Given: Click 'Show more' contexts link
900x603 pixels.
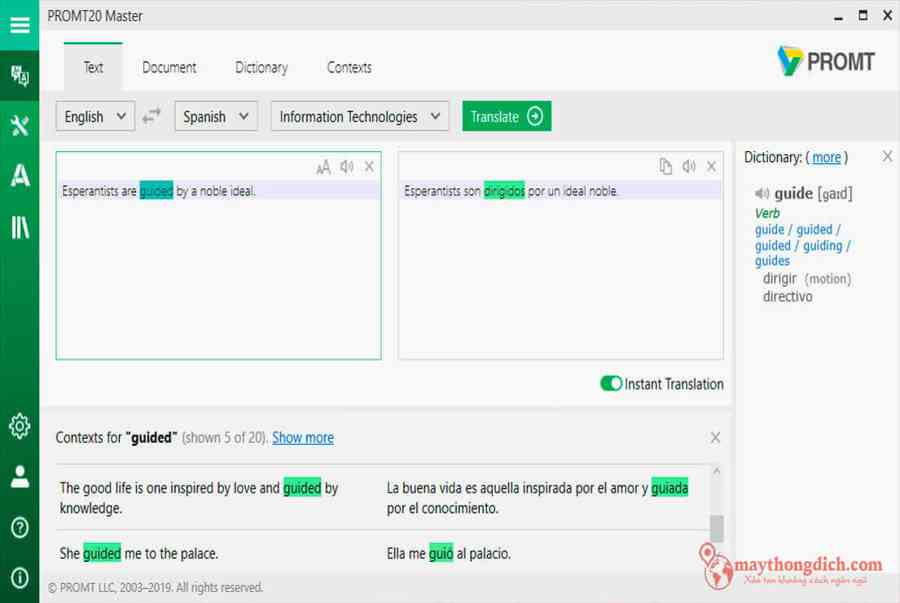Looking at the screenshot, I should tap(303, 438).
